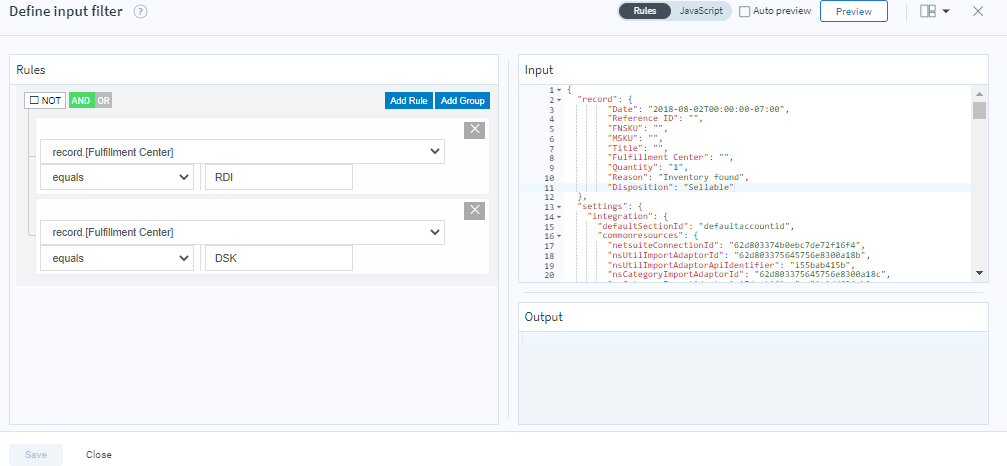This screenshot has width=1007, height=466.
Task: Click the Preview button
Action: point(854,12)
